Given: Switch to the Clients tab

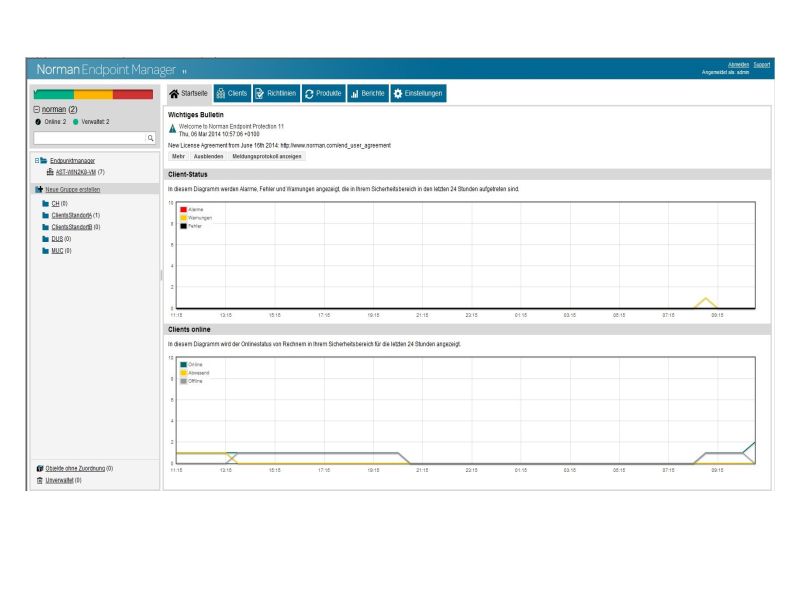Looking at the screenshot, I should tap(232, 93).
